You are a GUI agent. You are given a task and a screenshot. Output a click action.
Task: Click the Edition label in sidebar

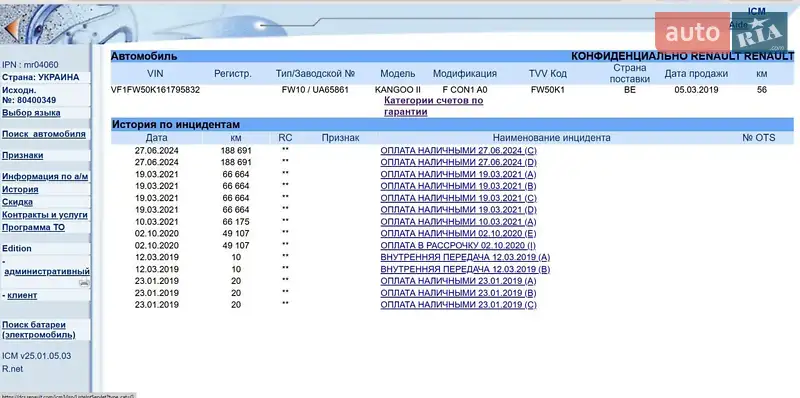click(x=17, y=248)
